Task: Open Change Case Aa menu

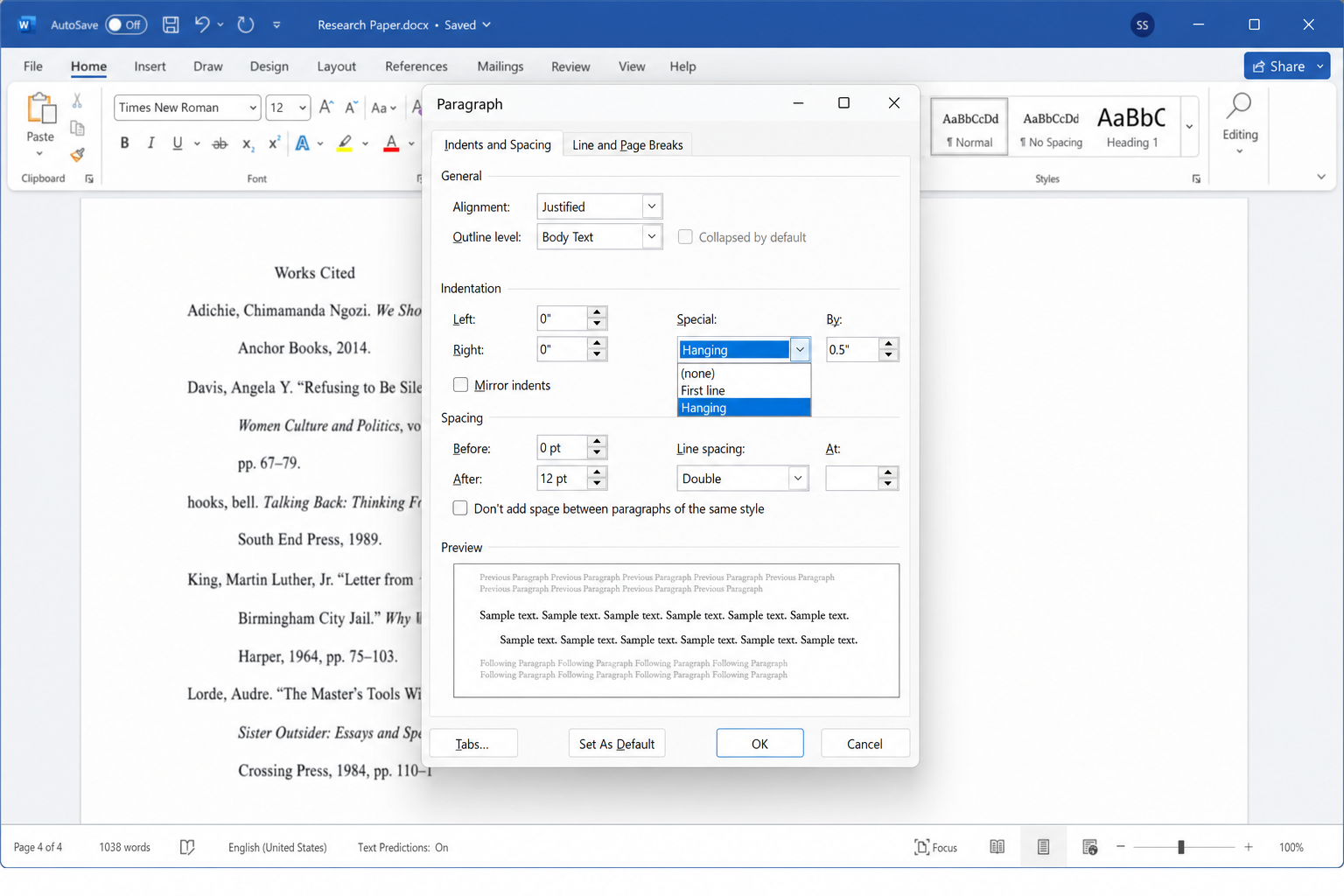Action: point(383,108)
